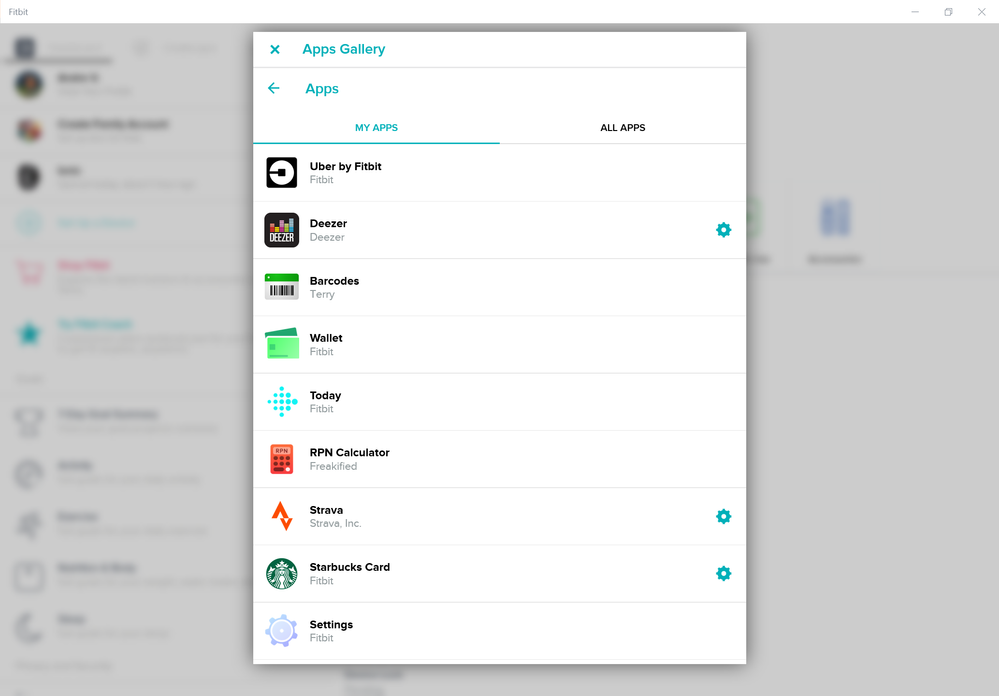Click the Terry developer name under Barcodes
999x696 pixels.
[x=322, y=294]
